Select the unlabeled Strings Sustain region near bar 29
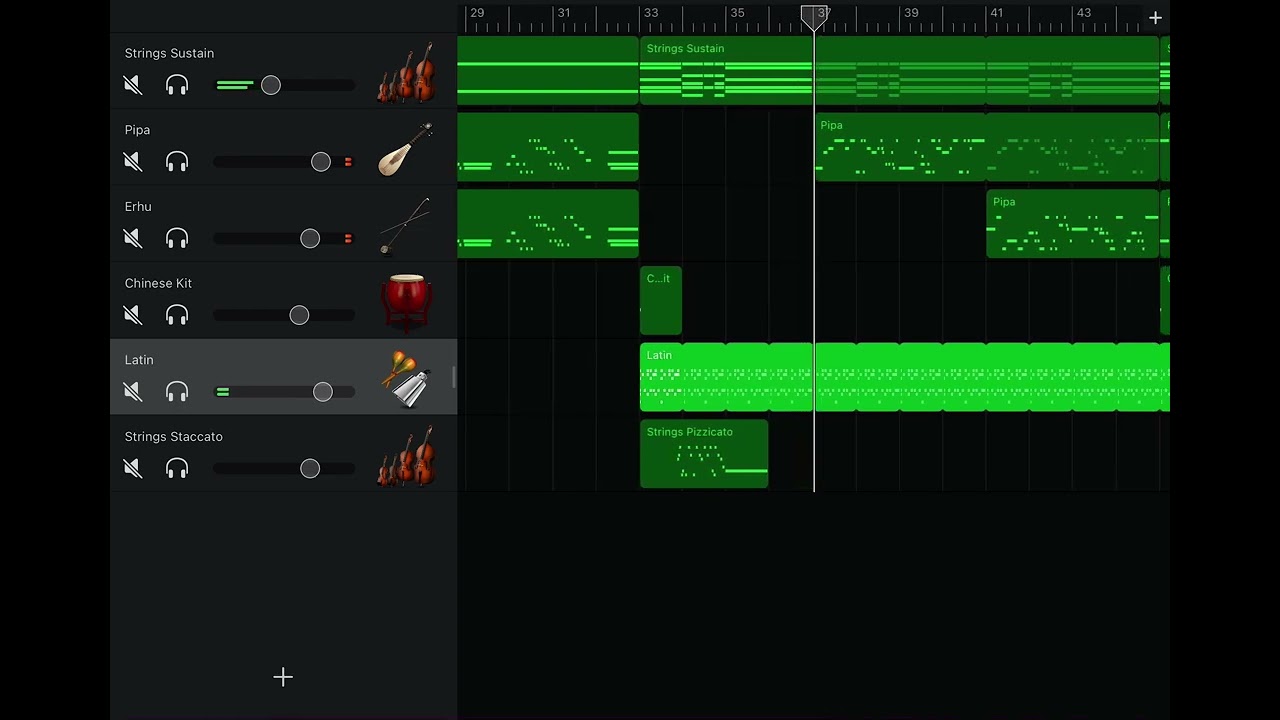The width and height of the screenshot is (1280, 720). (548, 71)
